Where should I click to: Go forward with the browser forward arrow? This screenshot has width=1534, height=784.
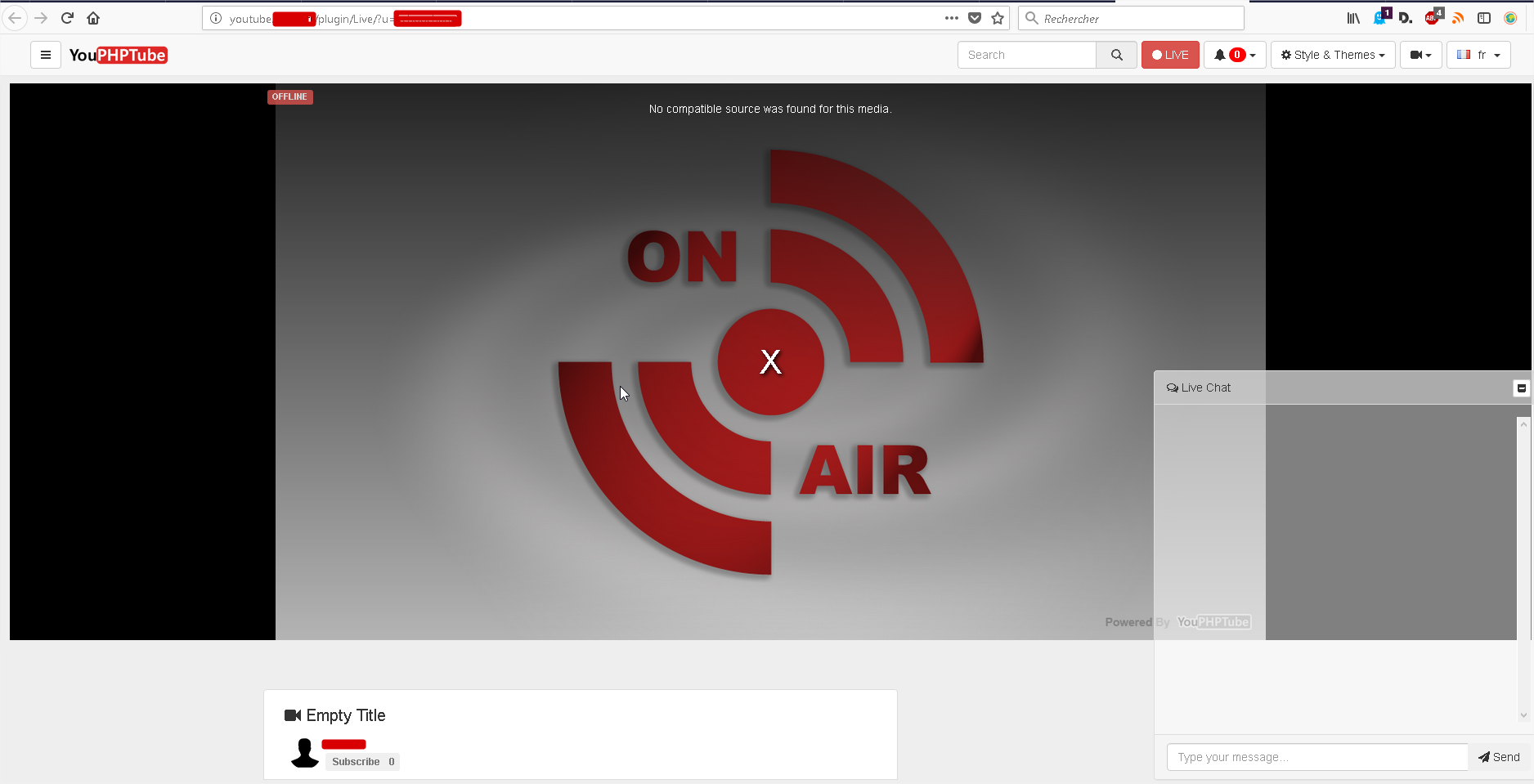(x=41, y=18)
